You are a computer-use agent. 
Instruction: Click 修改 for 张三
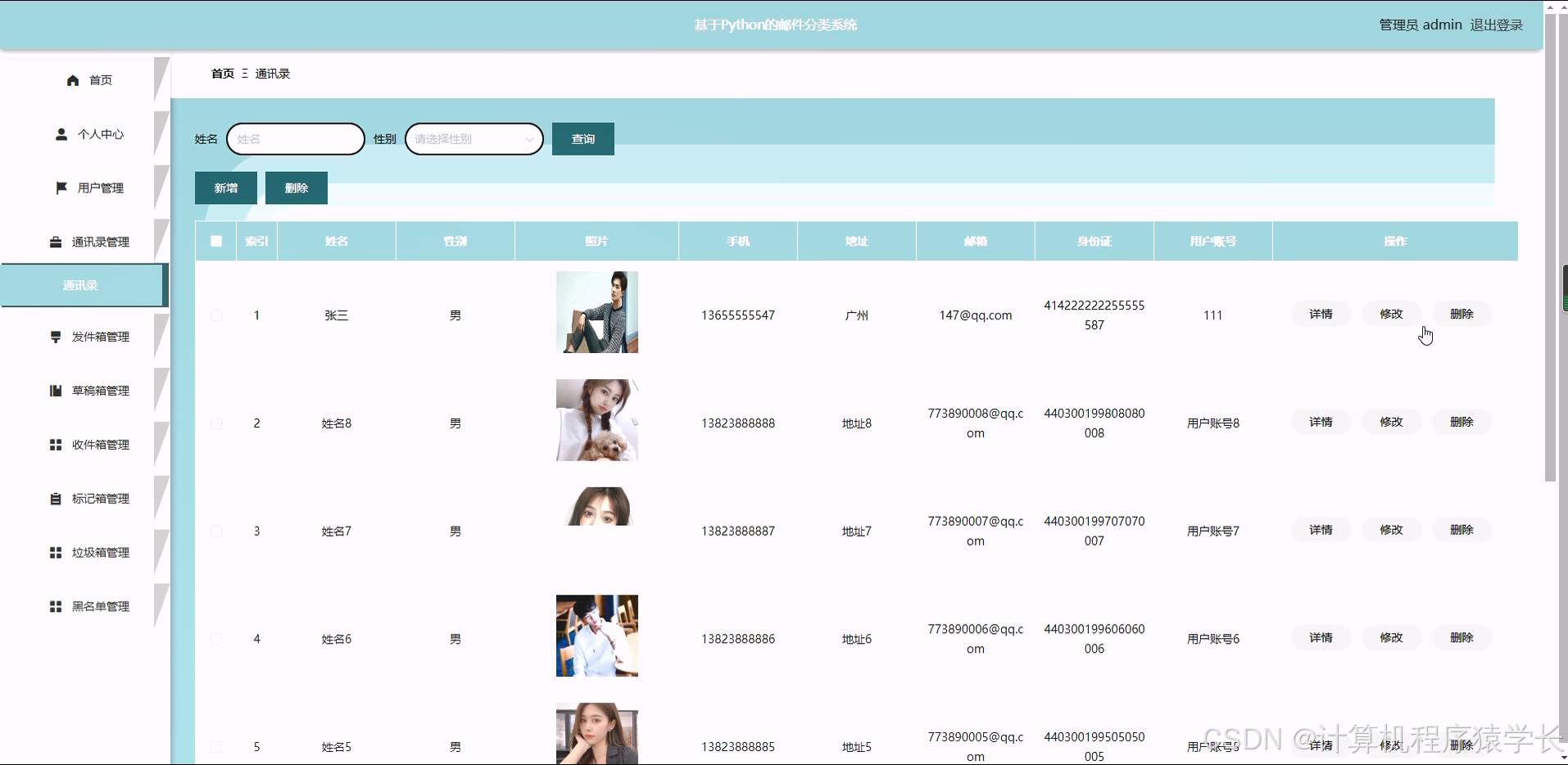click(1391, 315)
